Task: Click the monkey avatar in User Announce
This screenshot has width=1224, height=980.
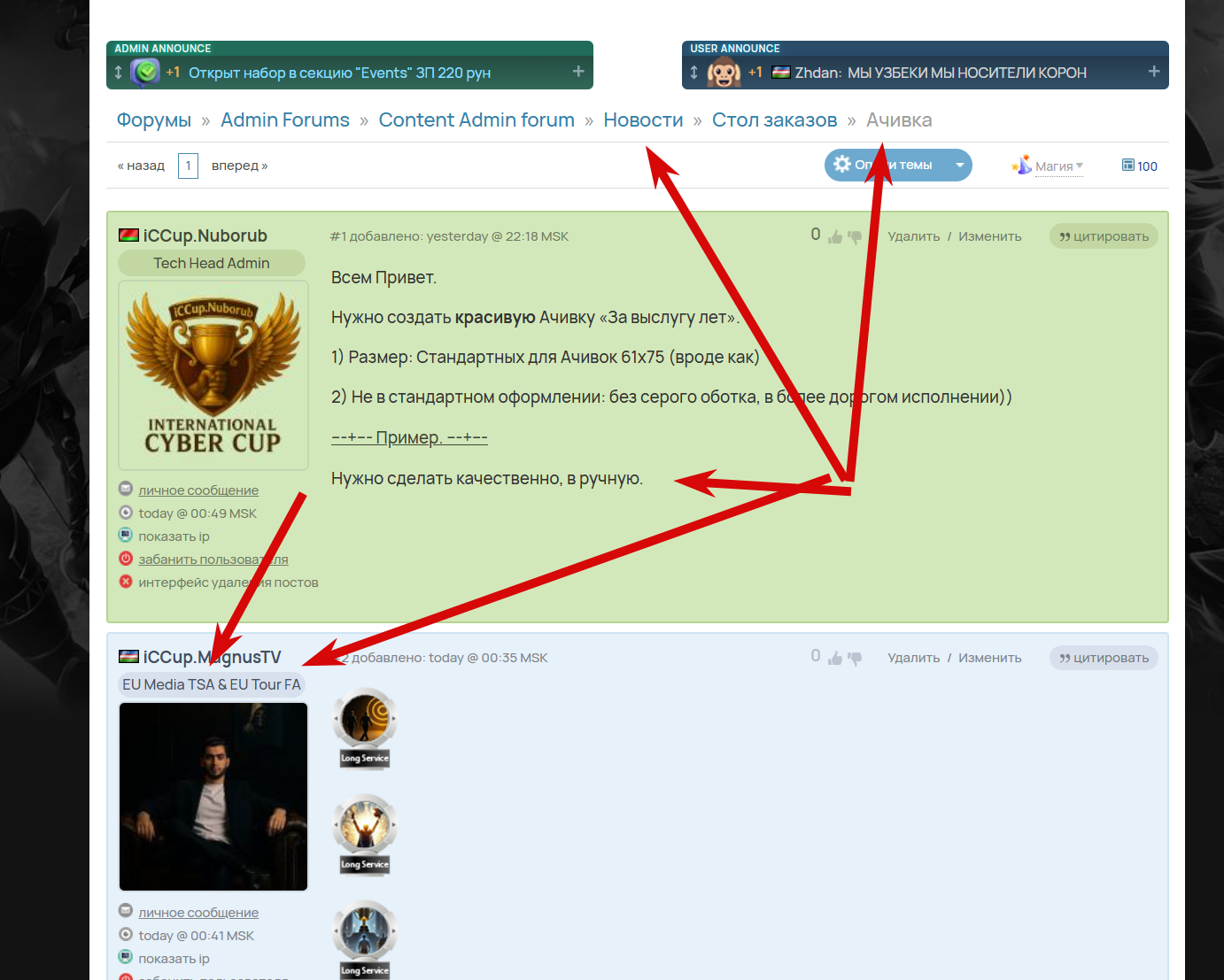Action: tap(724, 73)
